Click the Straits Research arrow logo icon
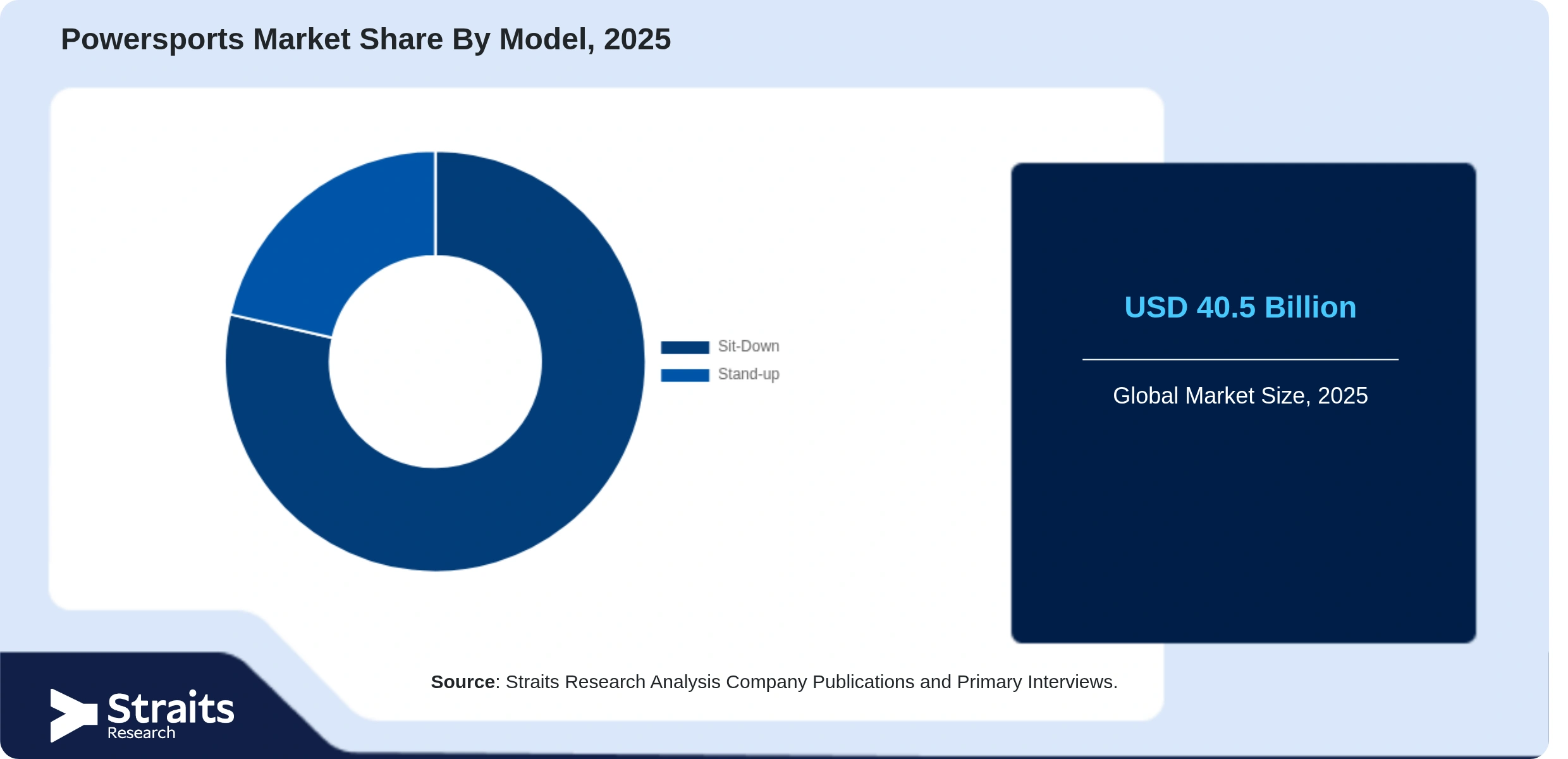Image resolution: width=1568 pixels, height=759 pixels. point(73,715)
